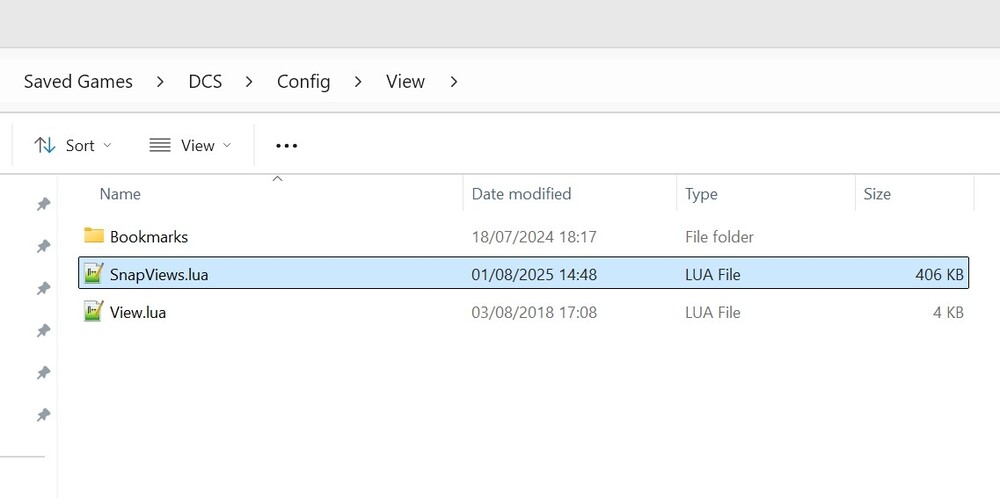Click the SnapViews.lua file icon
This screenshot has width=1000, height=498.
click(x=94, y=274)
